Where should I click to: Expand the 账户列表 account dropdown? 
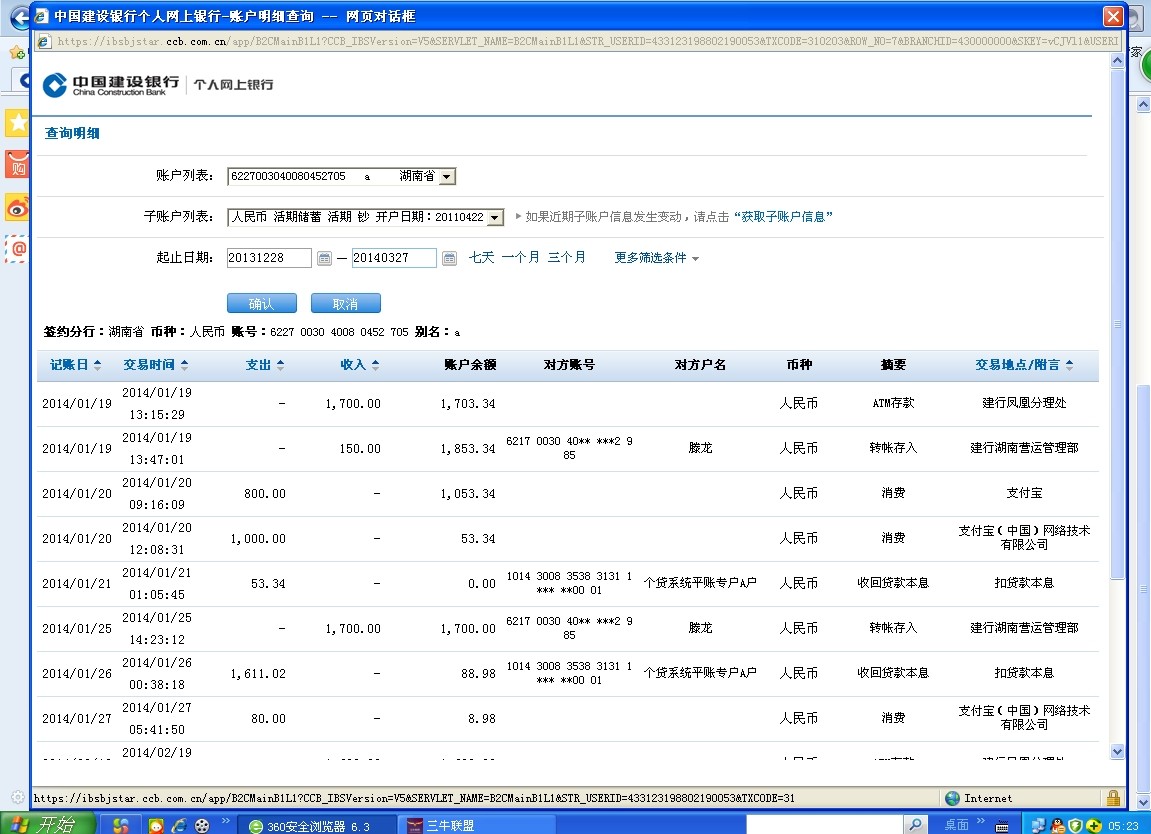click(447, 176)
